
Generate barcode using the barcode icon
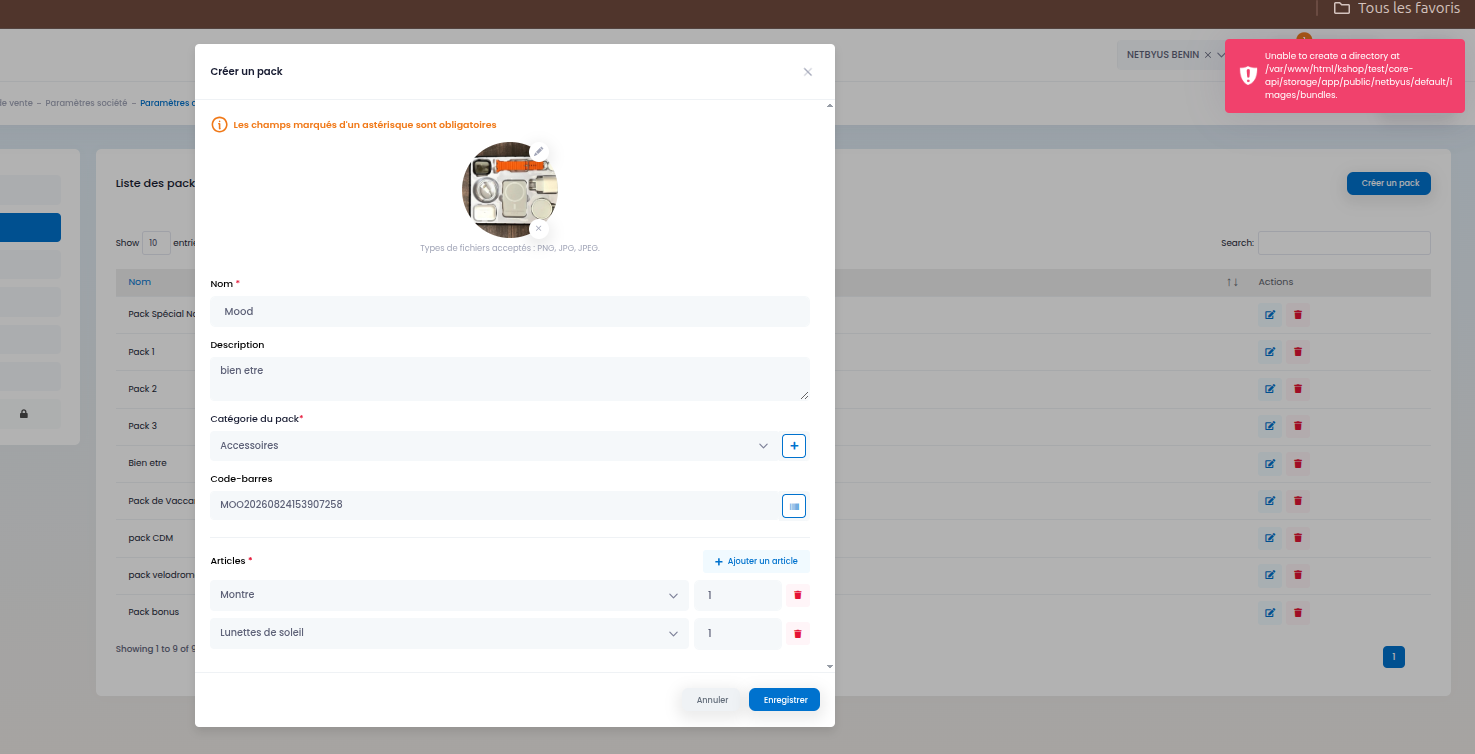tap(794, 506)
